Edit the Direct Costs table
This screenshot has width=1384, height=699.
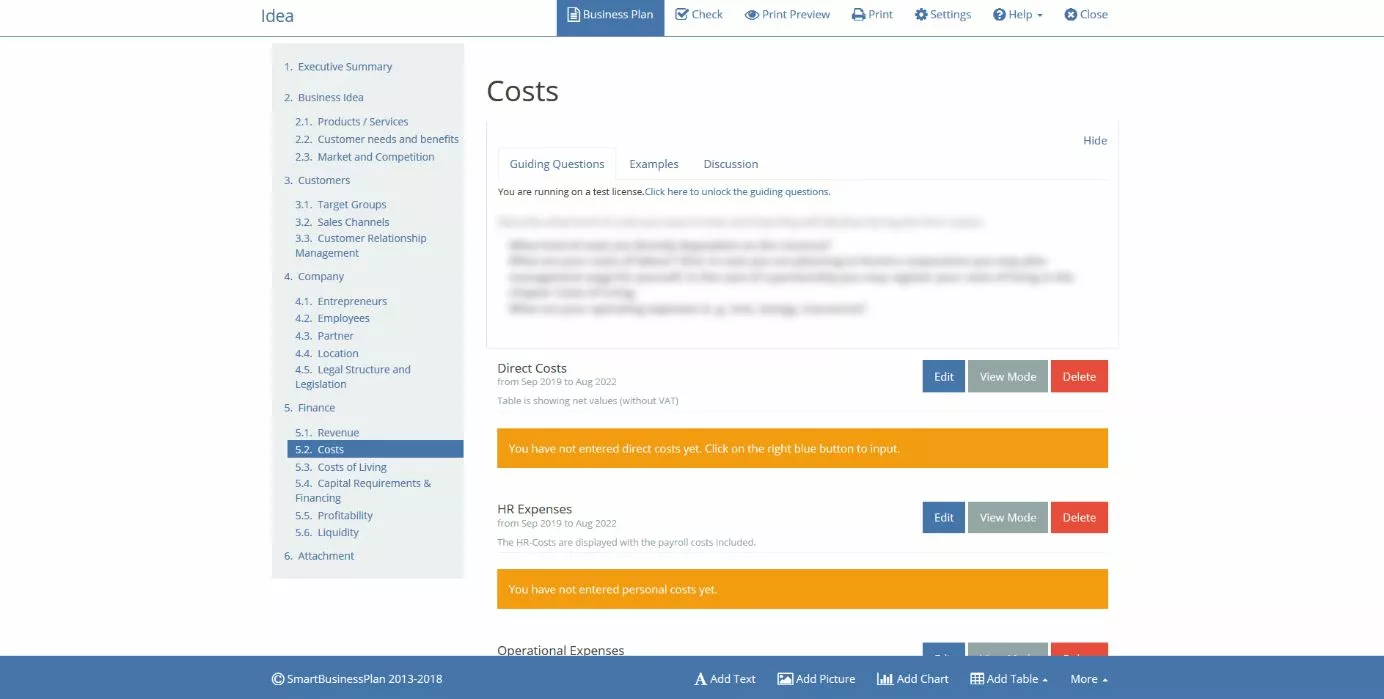(x=943, y=376)
